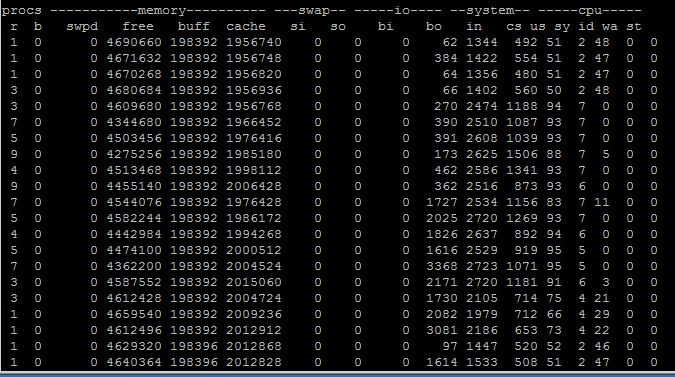The height and width of the screenshot is (377, 675).
Task: Click free memory value 4659540
Action: coord(134,314)
